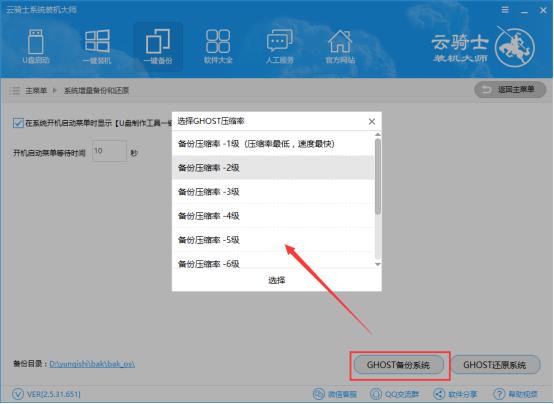Select 备份压缩率 -3级 option
This screenshot has height=404, width=554.
pyautogui.click(x=273, y=192)
